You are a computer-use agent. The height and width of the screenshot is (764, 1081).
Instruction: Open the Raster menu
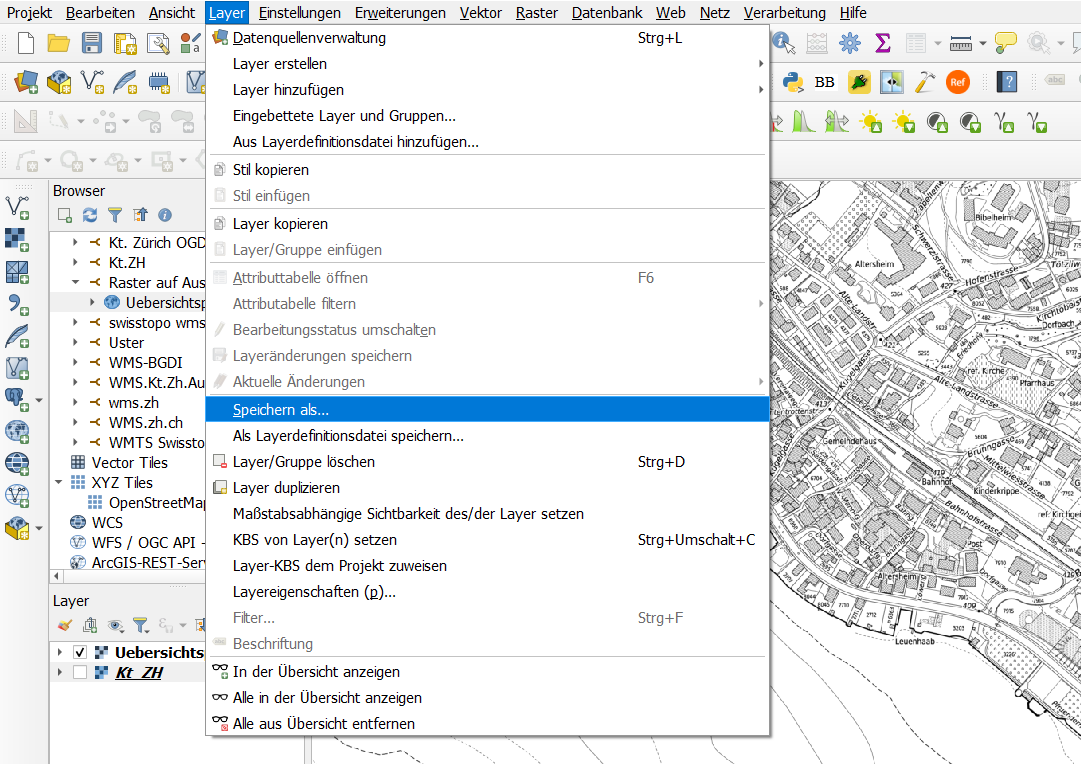coord(537,13)
